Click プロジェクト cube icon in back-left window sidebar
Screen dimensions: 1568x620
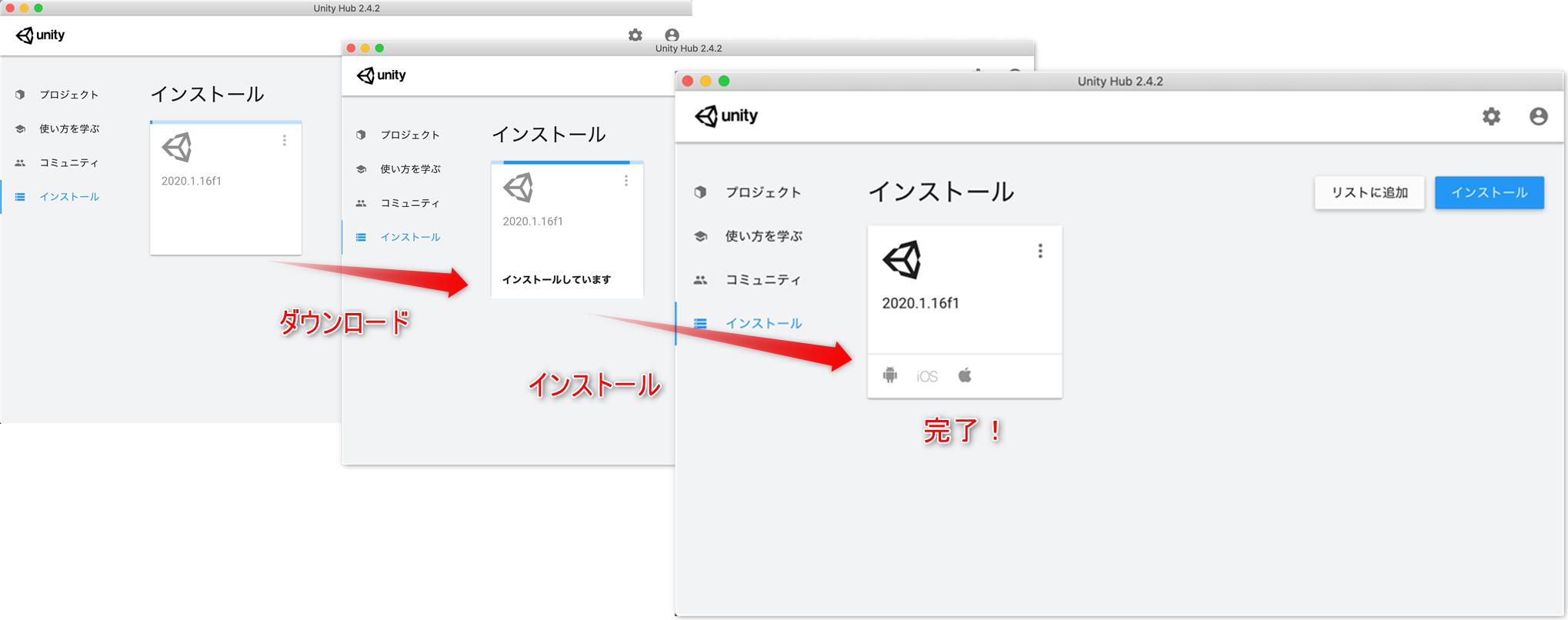coord(20,95)
